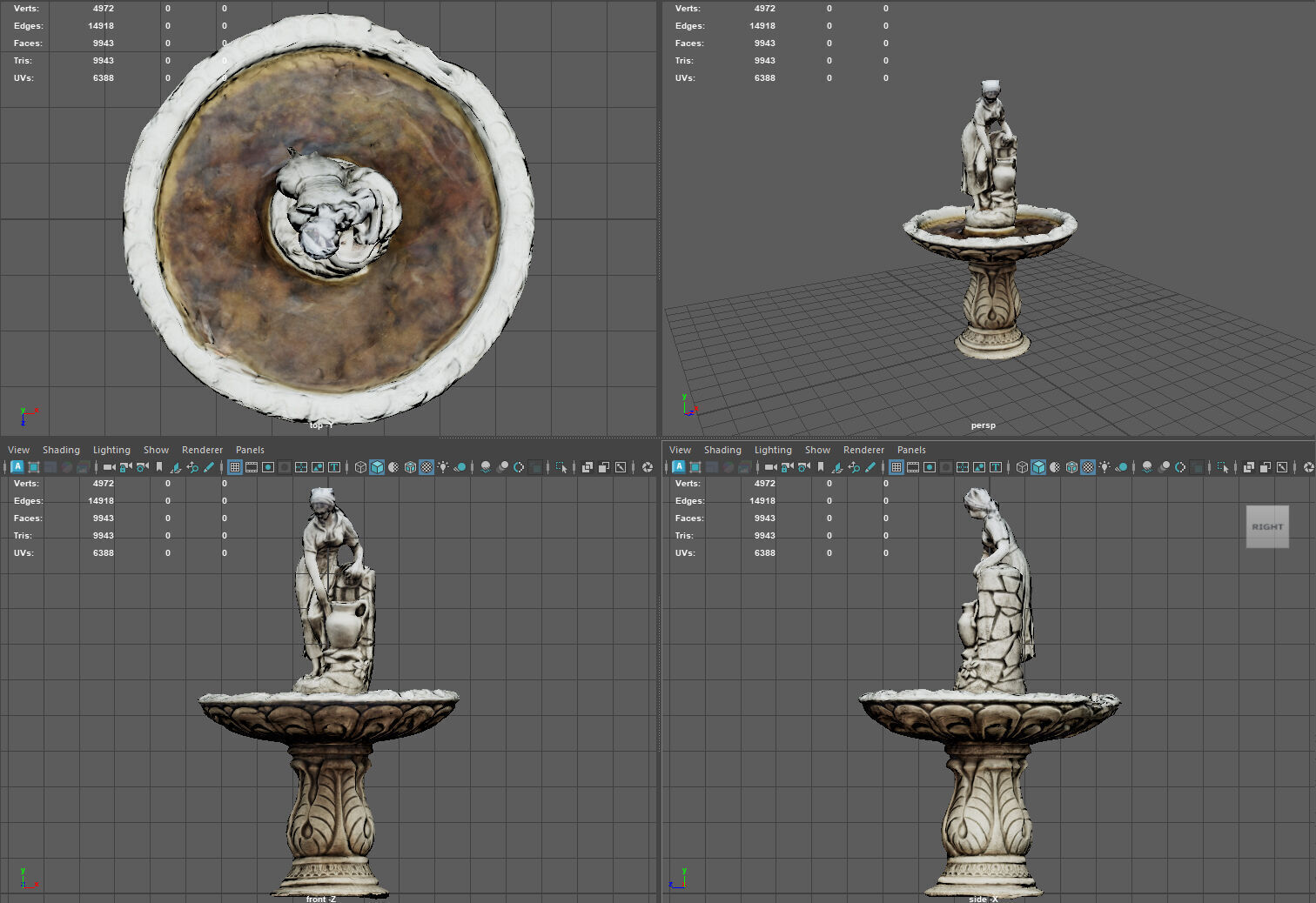Click 2D Pan/Zoom icon in front view toolbar
This screenshot has width=1316, height=903.
[192, 467]
